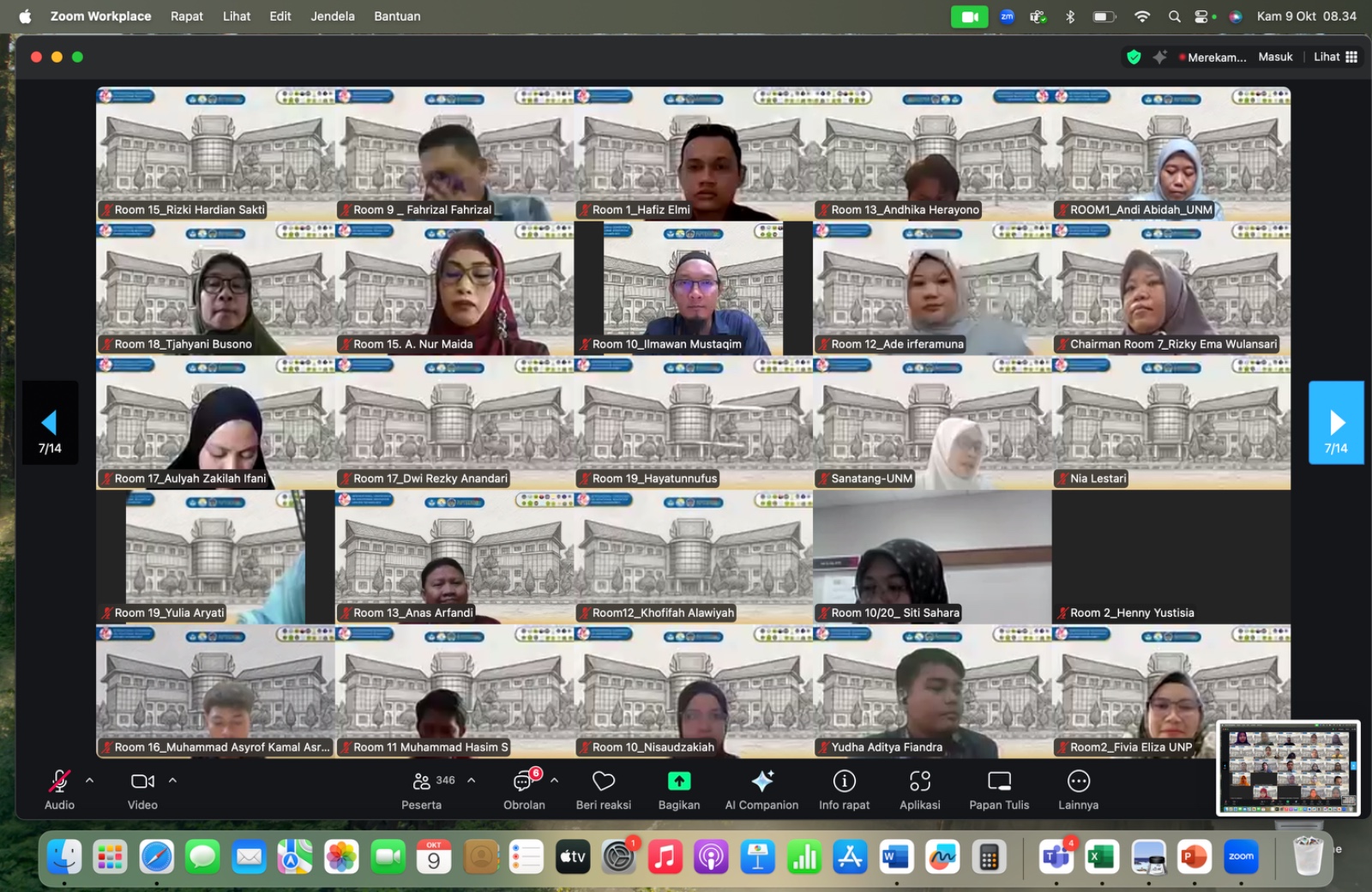Click the green Bagikan share screen icon
Screen dimensions: 1372x892
pyautogui.click(x=679, y=781)
